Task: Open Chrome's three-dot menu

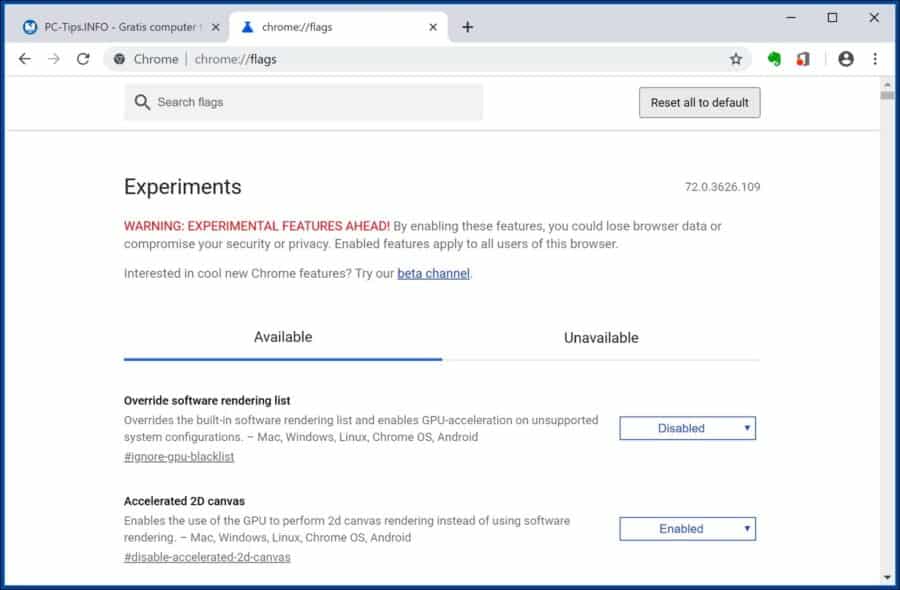Action: pyautogui.click(x=876, y=59)
